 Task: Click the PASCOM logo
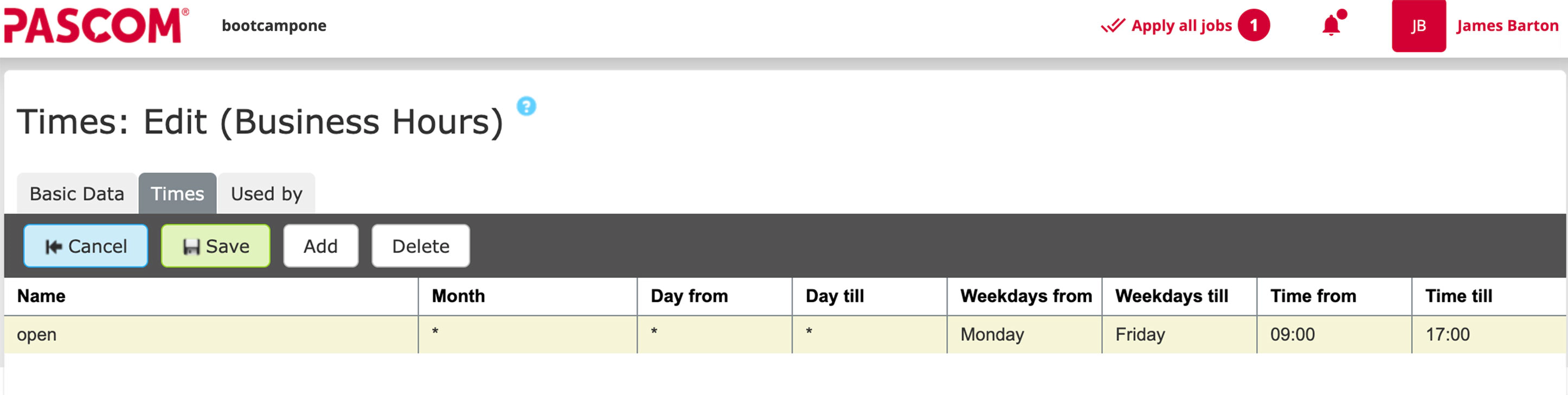96,26
